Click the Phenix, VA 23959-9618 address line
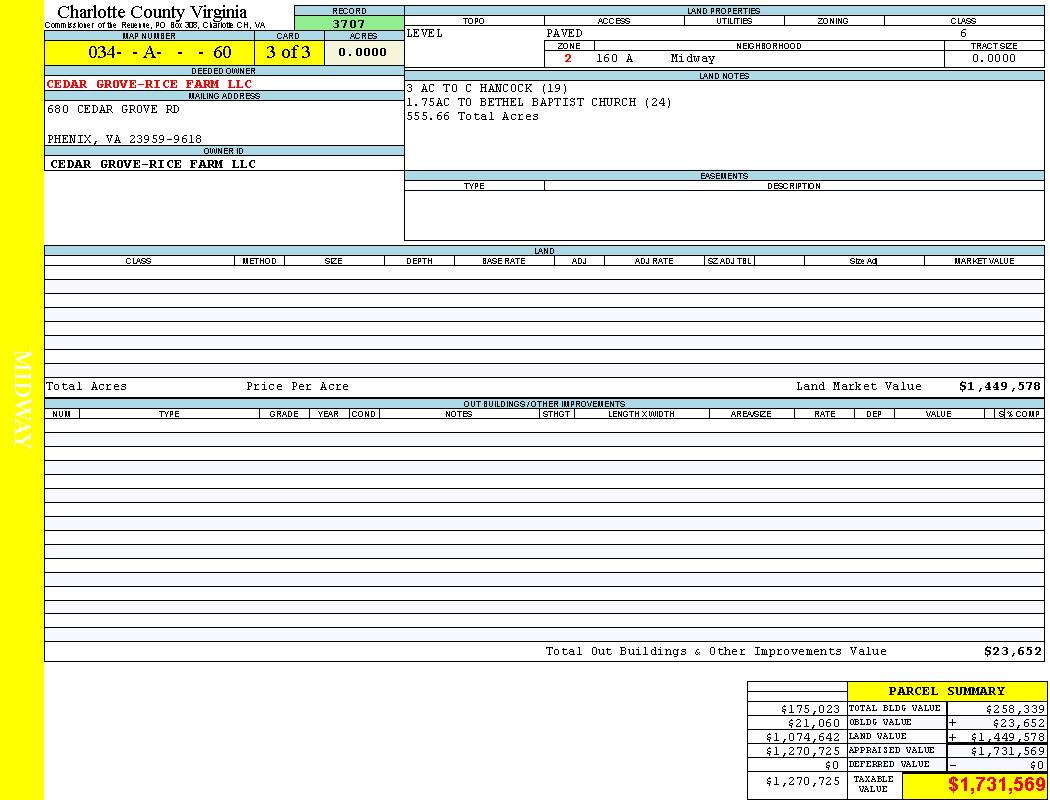The width and height of the screenshot is (1050, 800). 124,140
